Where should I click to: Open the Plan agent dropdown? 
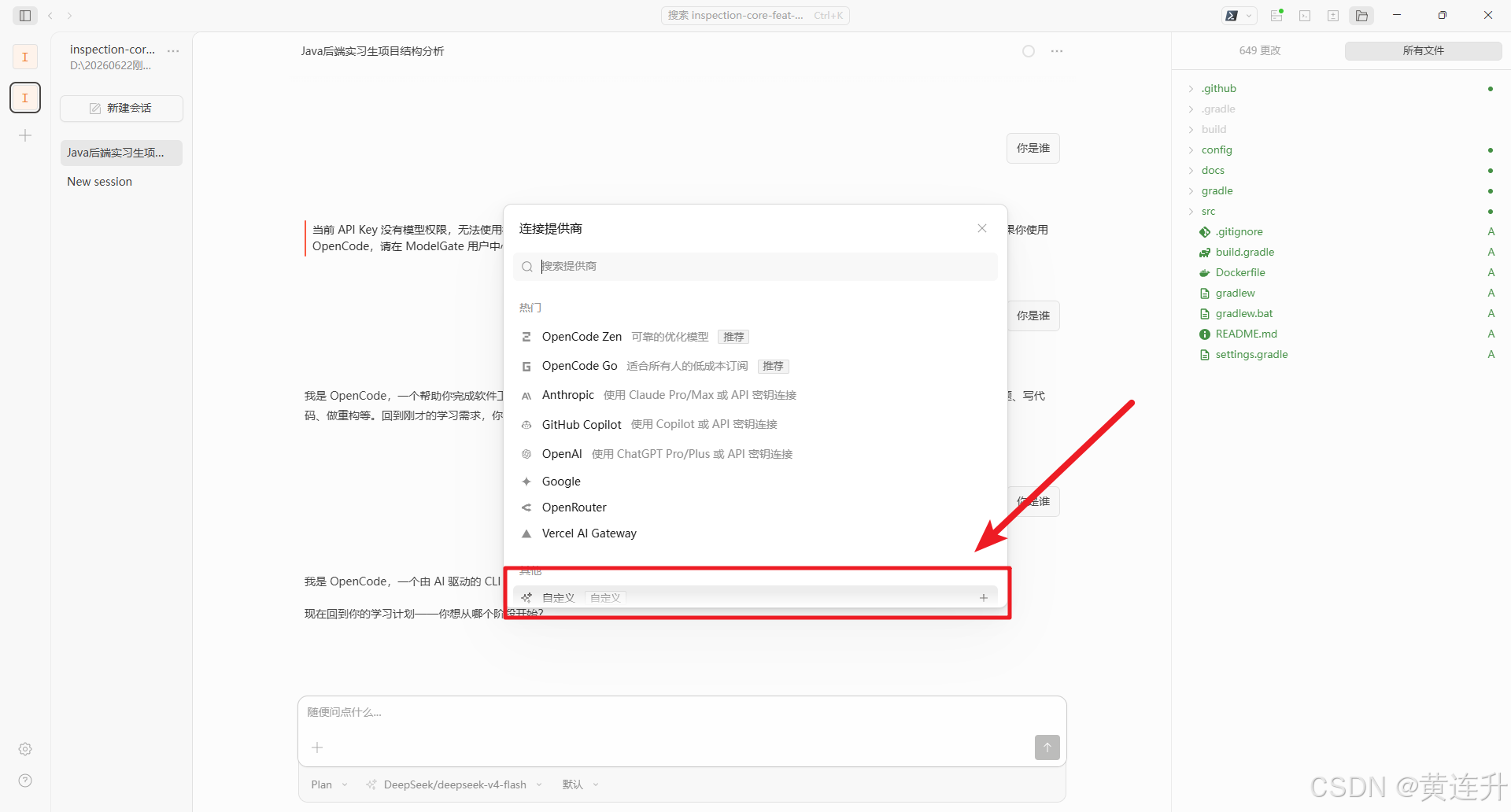(329, 784)
